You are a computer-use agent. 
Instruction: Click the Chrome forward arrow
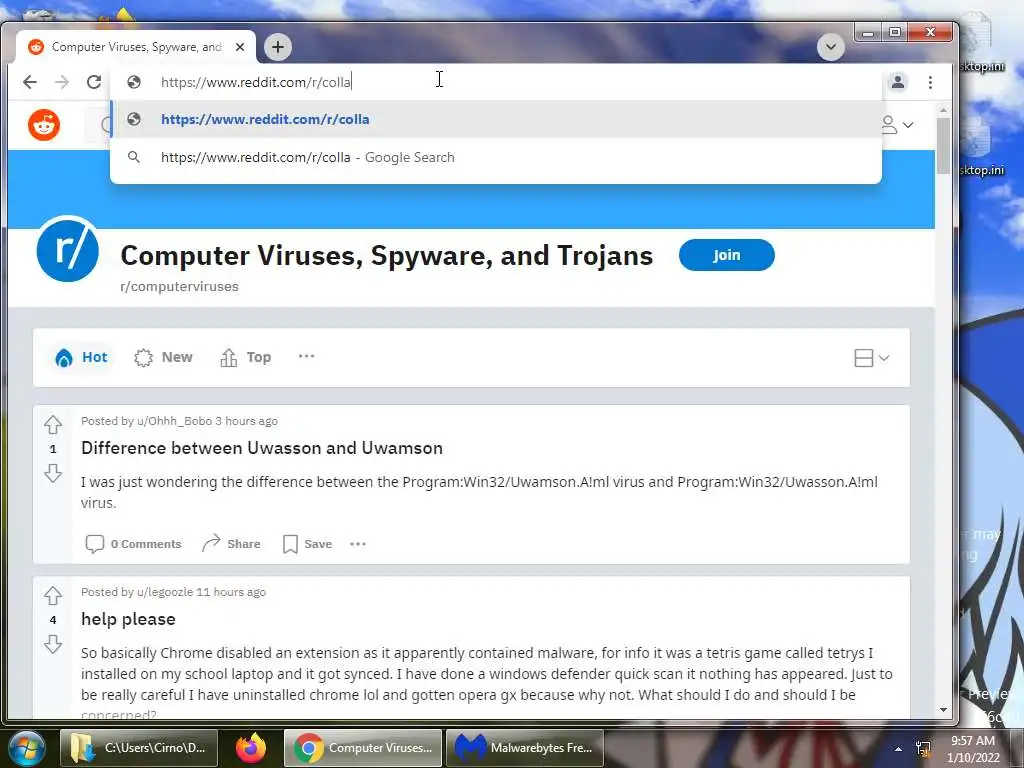tap(61, 82)
